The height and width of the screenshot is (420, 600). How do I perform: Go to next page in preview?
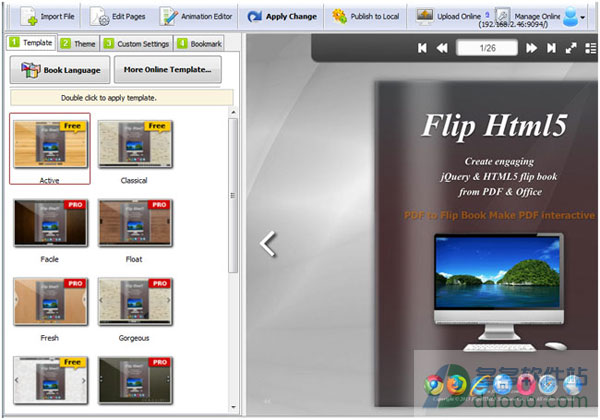click(x=531, y=48)
